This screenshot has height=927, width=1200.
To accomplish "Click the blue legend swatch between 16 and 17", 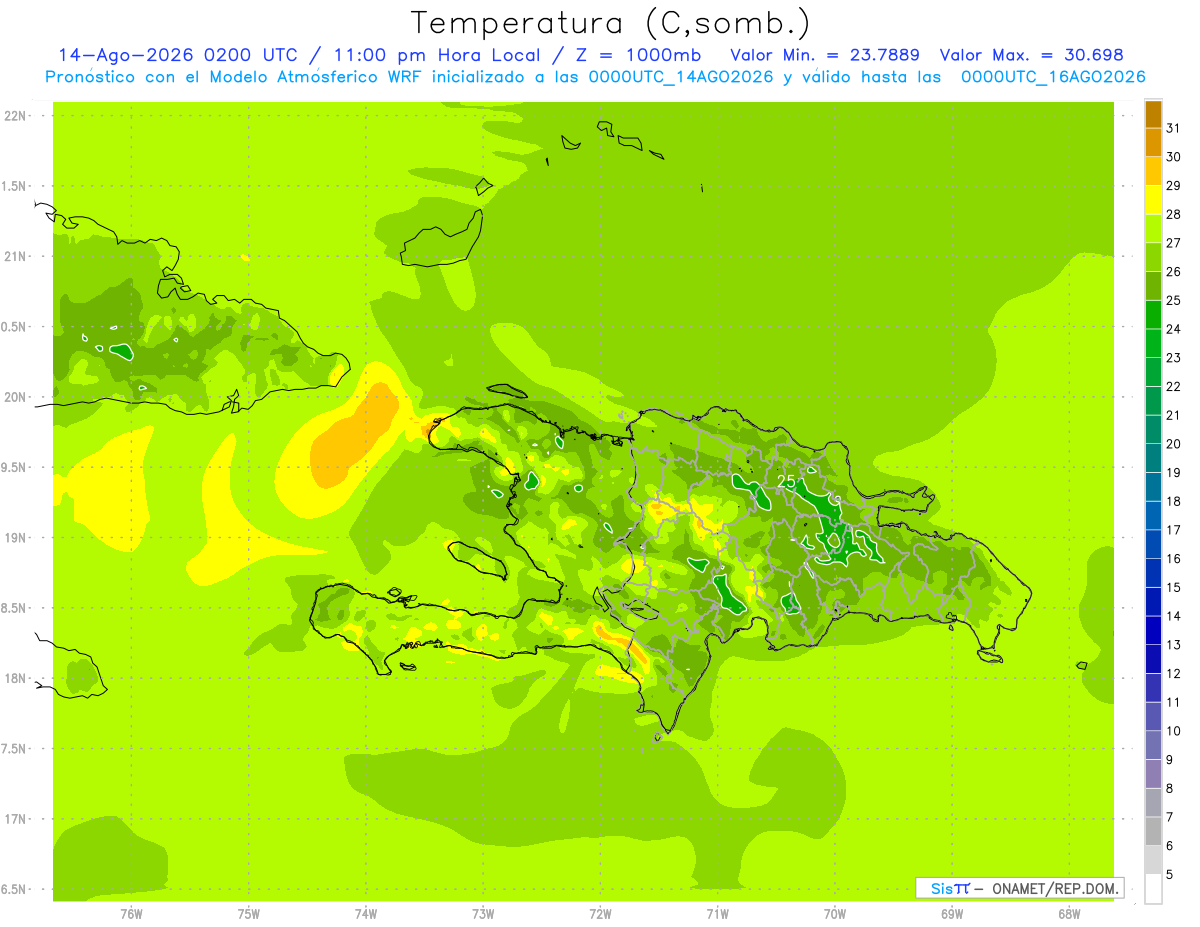I will (x=1153, y=544).
